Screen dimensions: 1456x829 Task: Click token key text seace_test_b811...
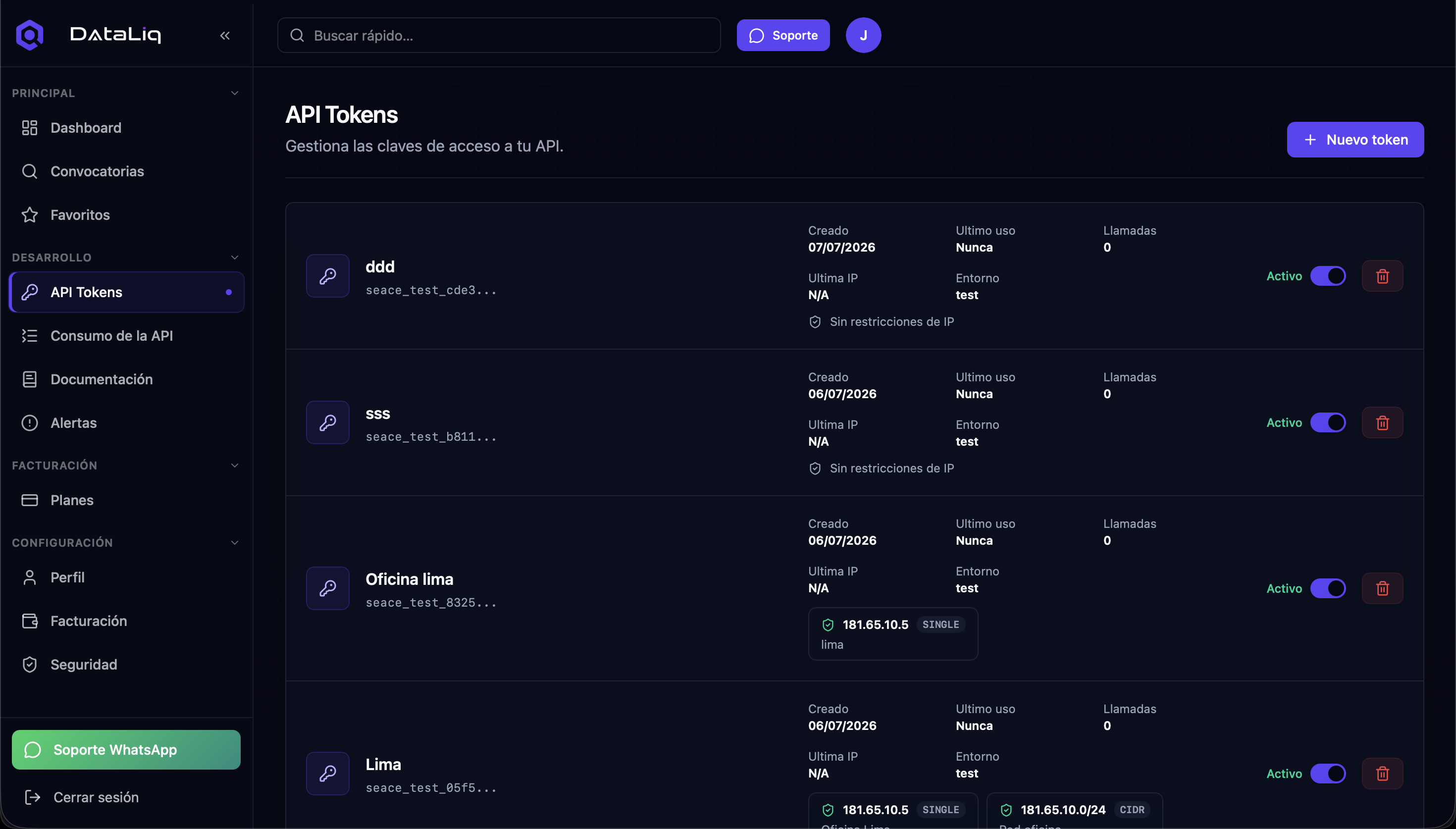pyautogui.click(x=431, y=437)
